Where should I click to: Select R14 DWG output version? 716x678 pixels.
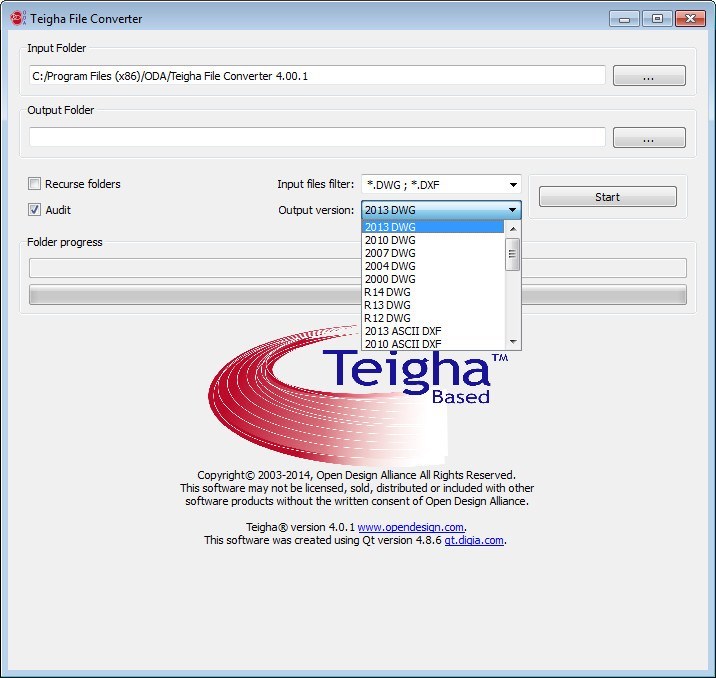click(x=432, y=292)
